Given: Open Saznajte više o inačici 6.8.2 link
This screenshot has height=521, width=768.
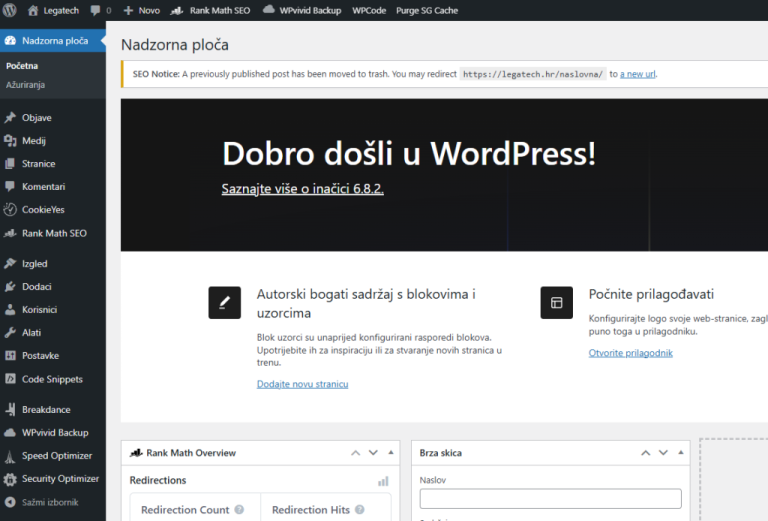Looking at the screenshot, I should [x=302, y=189].
